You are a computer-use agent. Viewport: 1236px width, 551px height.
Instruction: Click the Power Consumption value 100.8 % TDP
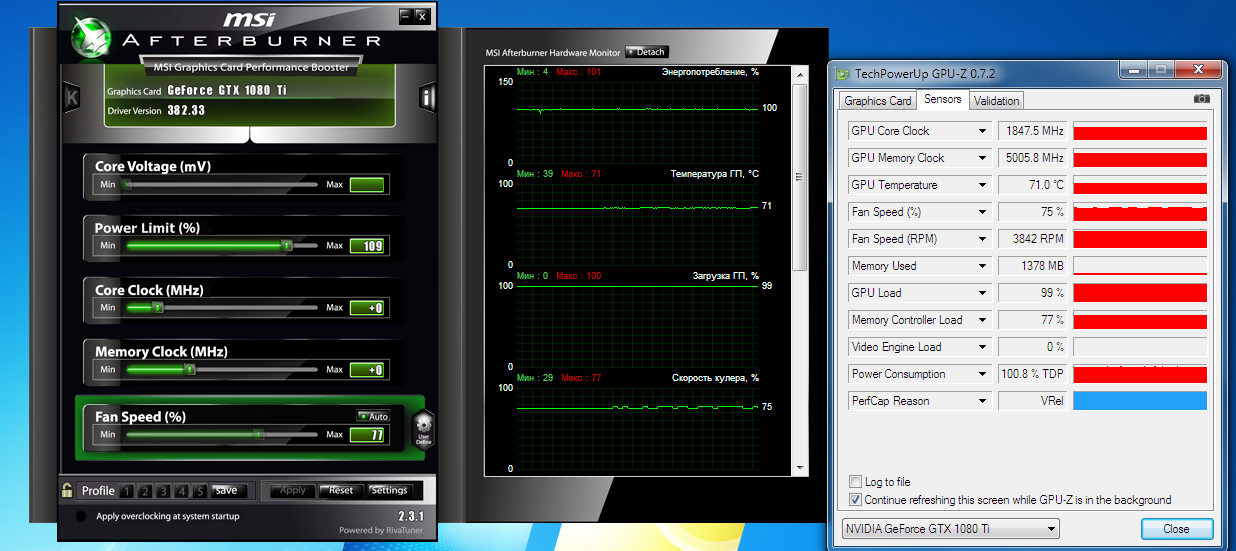pos(1033,374)
